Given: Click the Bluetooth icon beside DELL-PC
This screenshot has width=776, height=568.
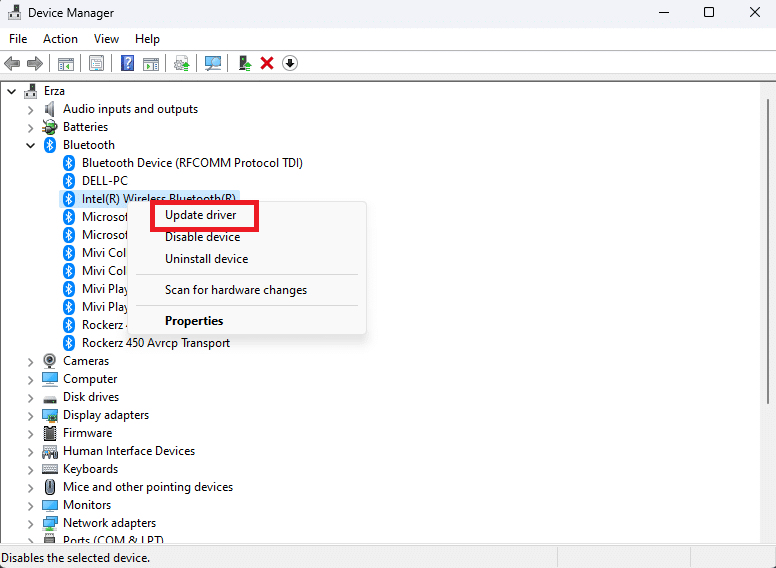Looking at the screenshot, I should pyautogui.click(x=69, y=181).
